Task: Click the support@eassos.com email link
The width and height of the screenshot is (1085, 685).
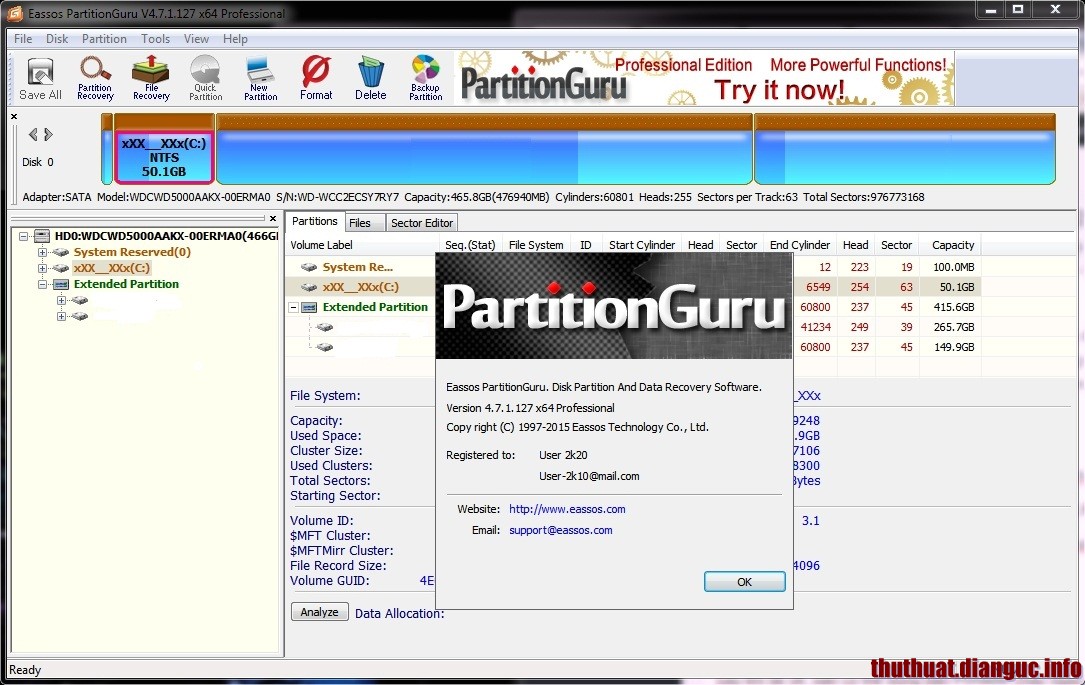Action: 560,531
